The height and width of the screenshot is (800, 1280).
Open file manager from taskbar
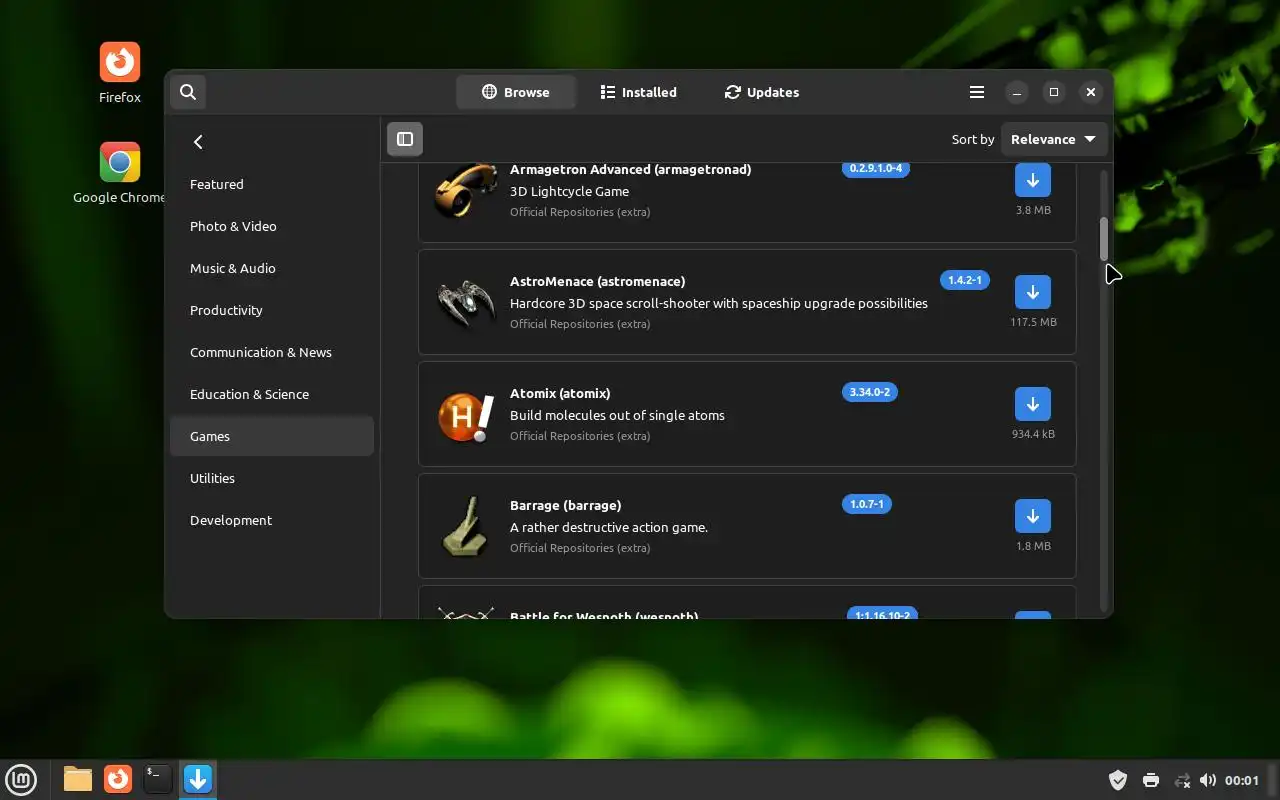tap(78, 779)
